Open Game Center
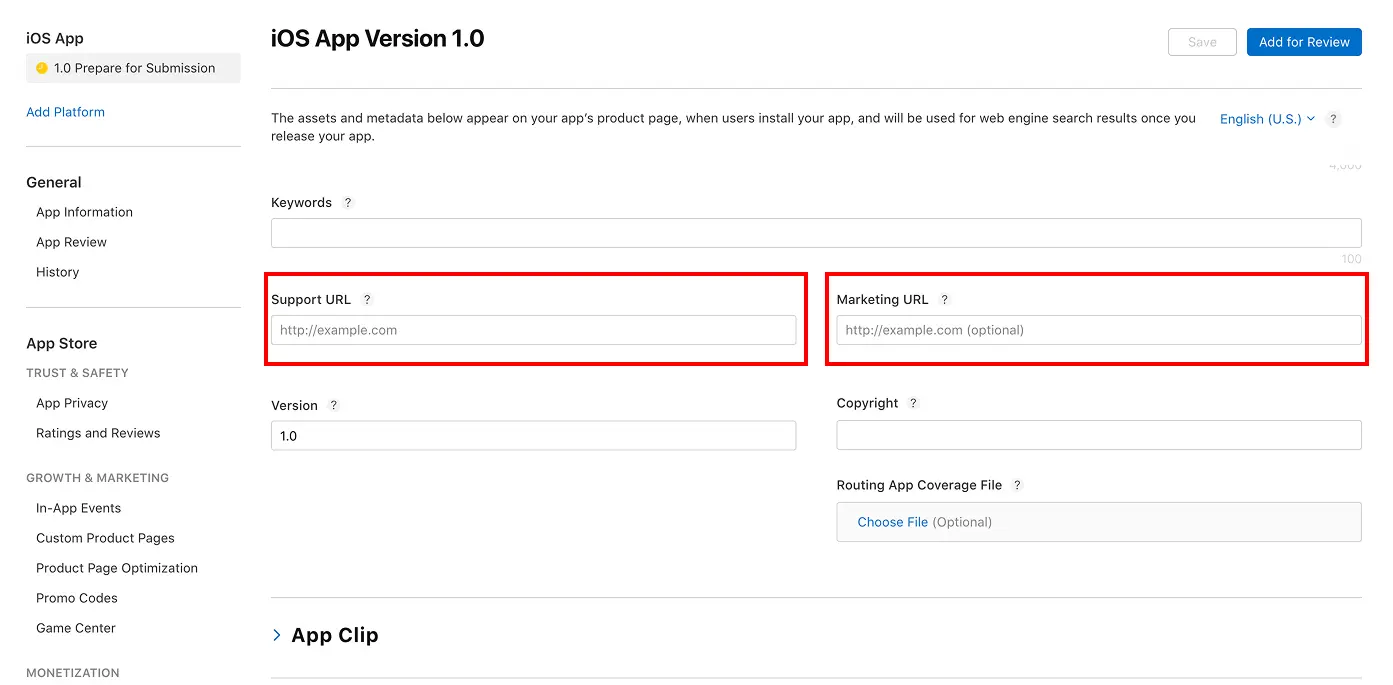This screenshot has width=1393, height=685. (x=76, y=628)
